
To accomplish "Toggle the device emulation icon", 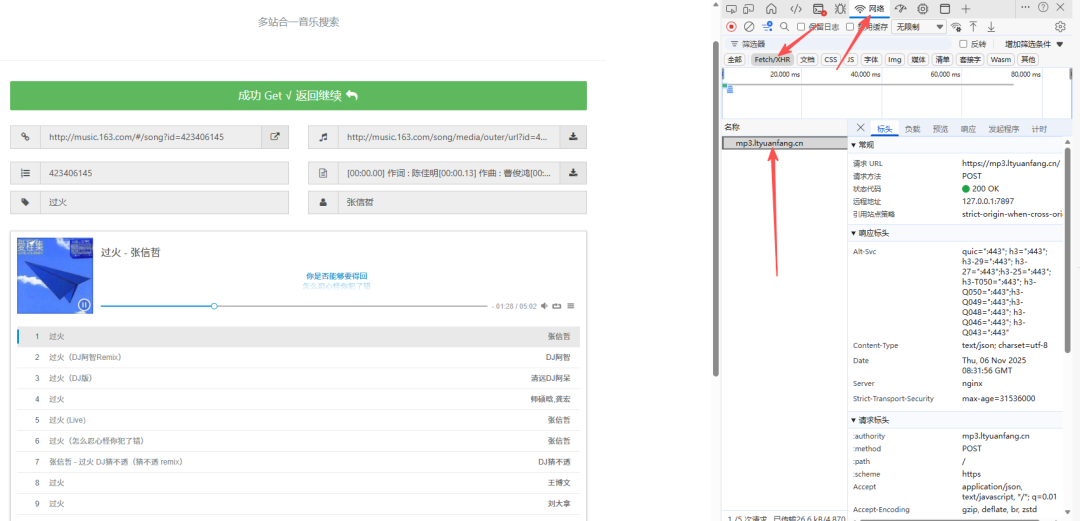I will point(749,9).
